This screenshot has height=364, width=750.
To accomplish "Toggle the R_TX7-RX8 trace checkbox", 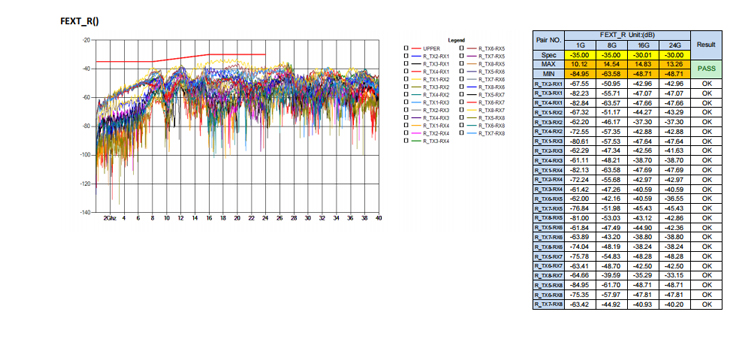I will 462,133.
